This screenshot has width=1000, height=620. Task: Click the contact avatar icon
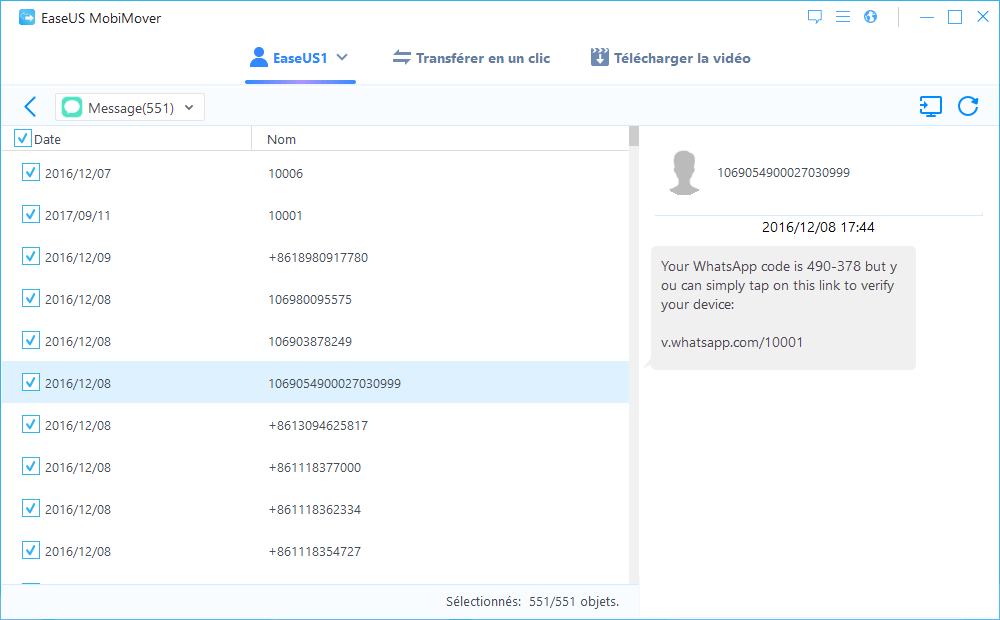coord(684,173)
